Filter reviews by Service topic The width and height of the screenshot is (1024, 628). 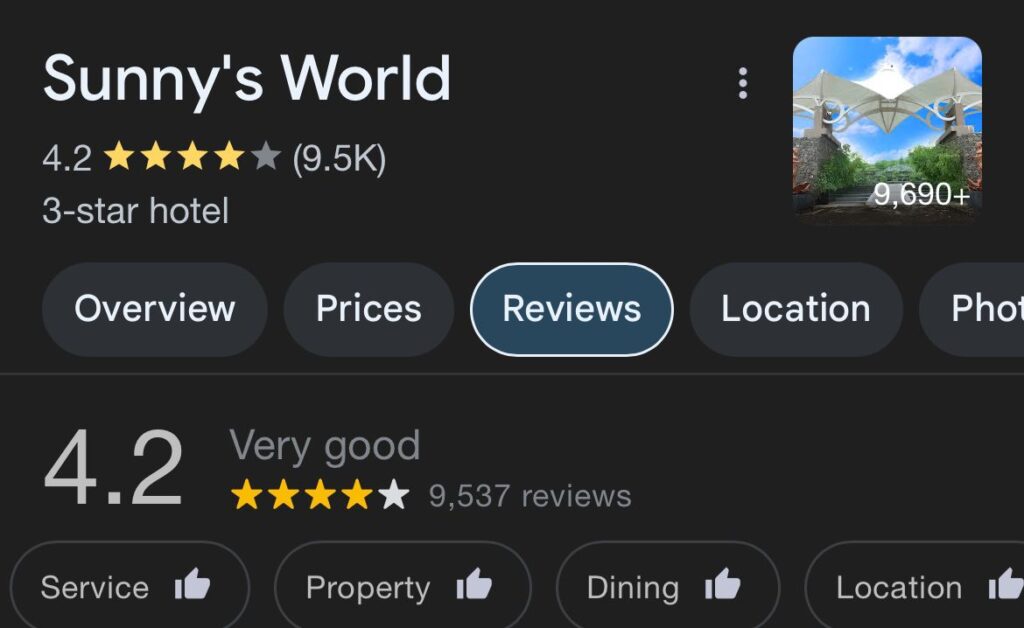coord(129,586)
